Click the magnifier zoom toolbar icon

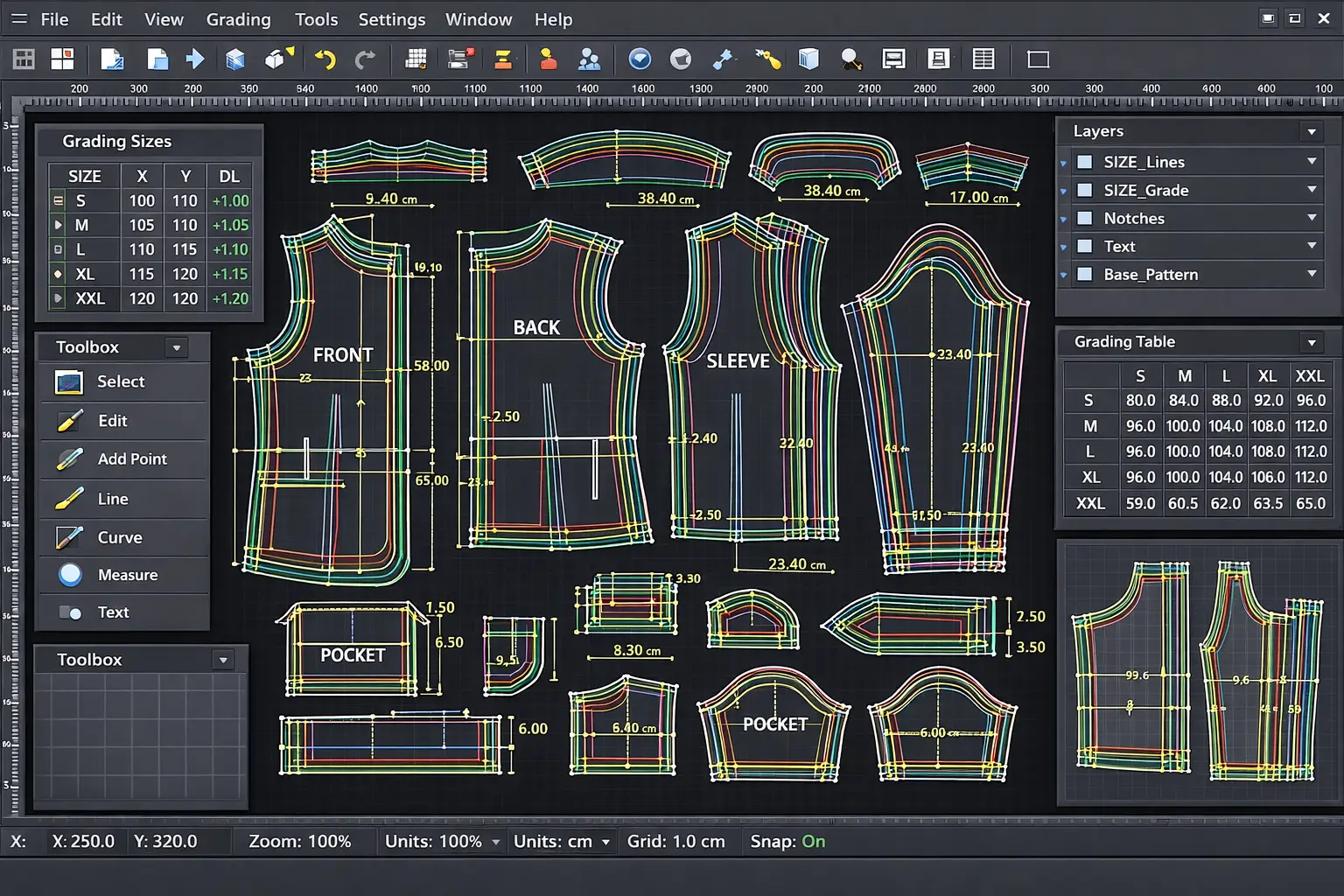pyautogui.click(x=850, y=59)
